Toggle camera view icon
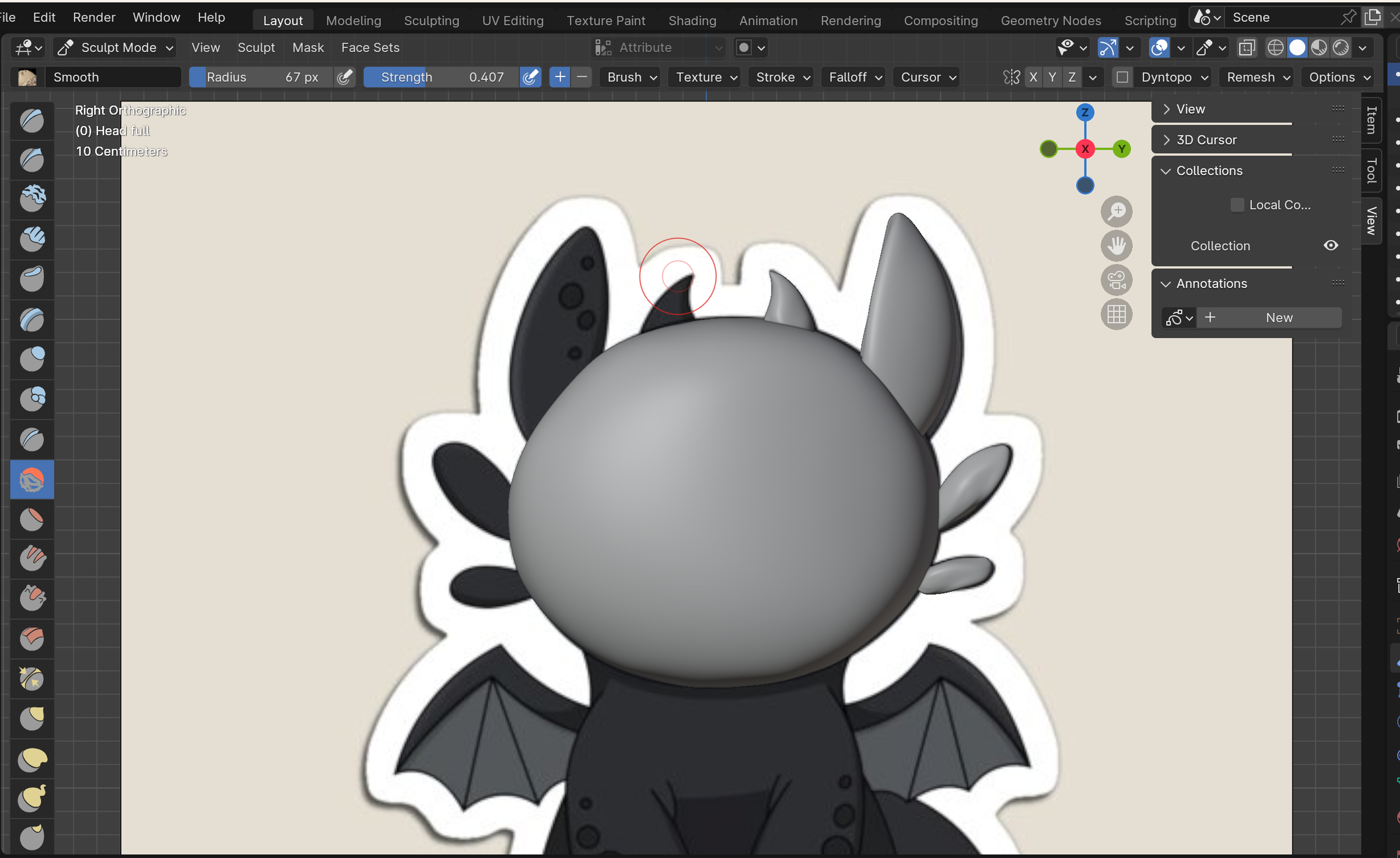This screenshot has width=1400, height=858. pyautogui.click(x=1116, y=281)
